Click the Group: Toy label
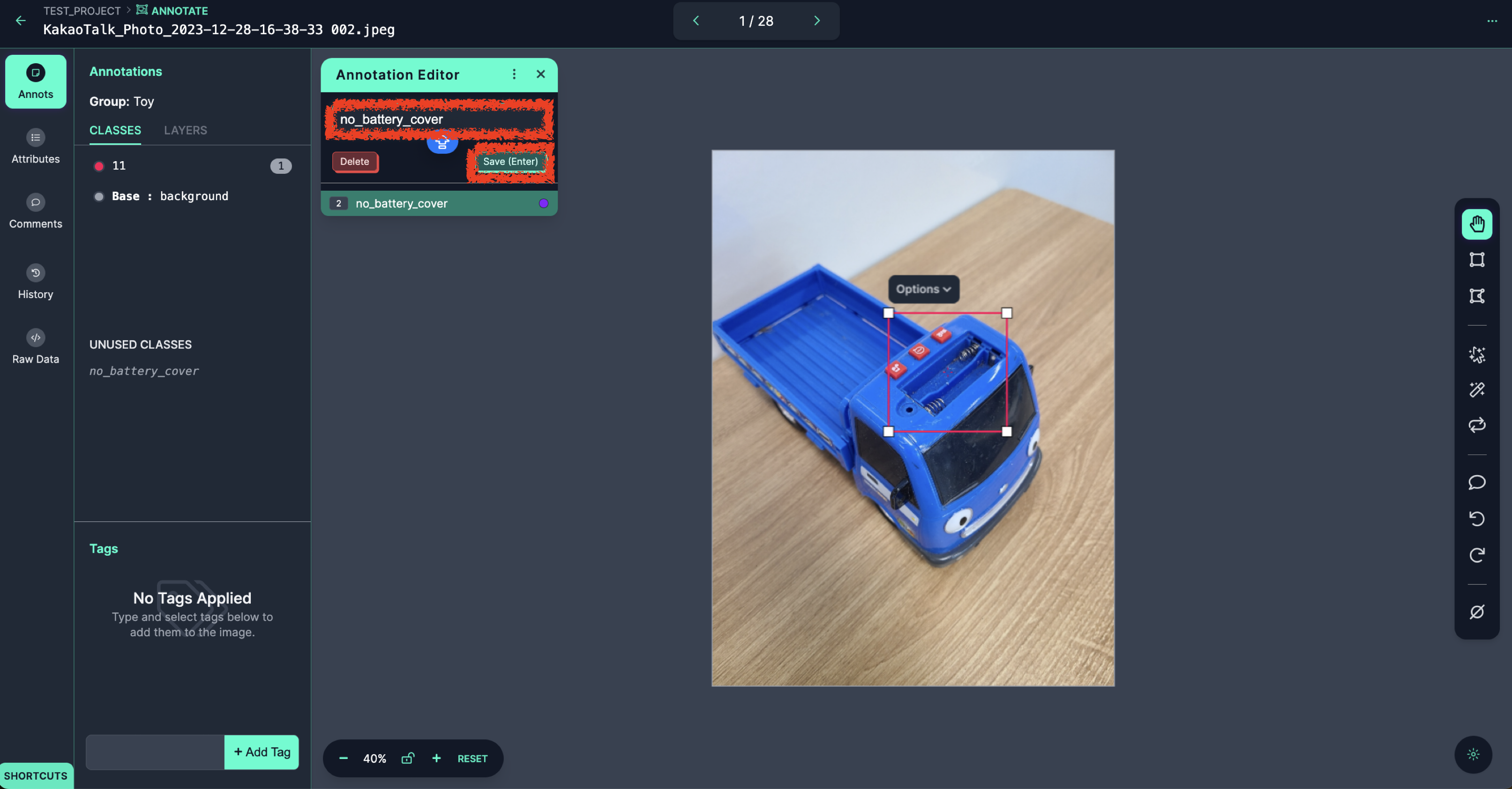 [121, 102]
